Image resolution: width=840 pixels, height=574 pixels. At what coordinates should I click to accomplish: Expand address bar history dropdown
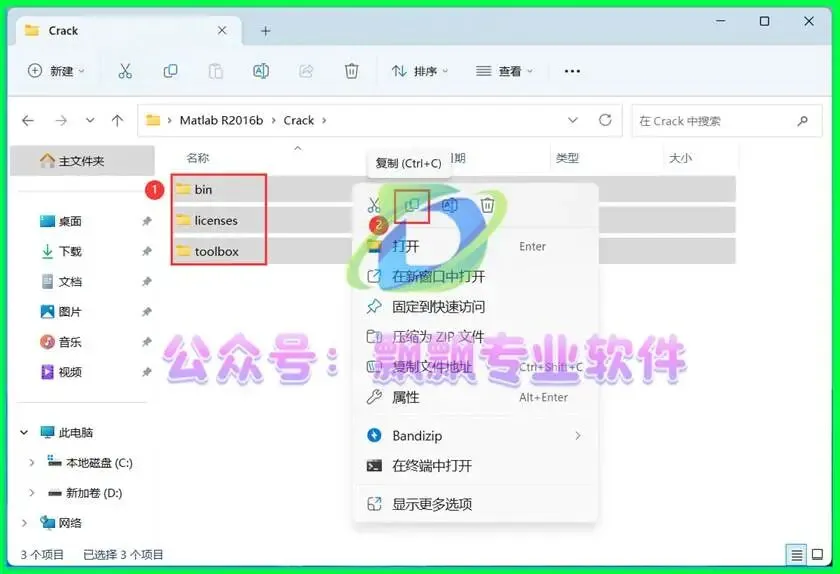coord(573,120)
